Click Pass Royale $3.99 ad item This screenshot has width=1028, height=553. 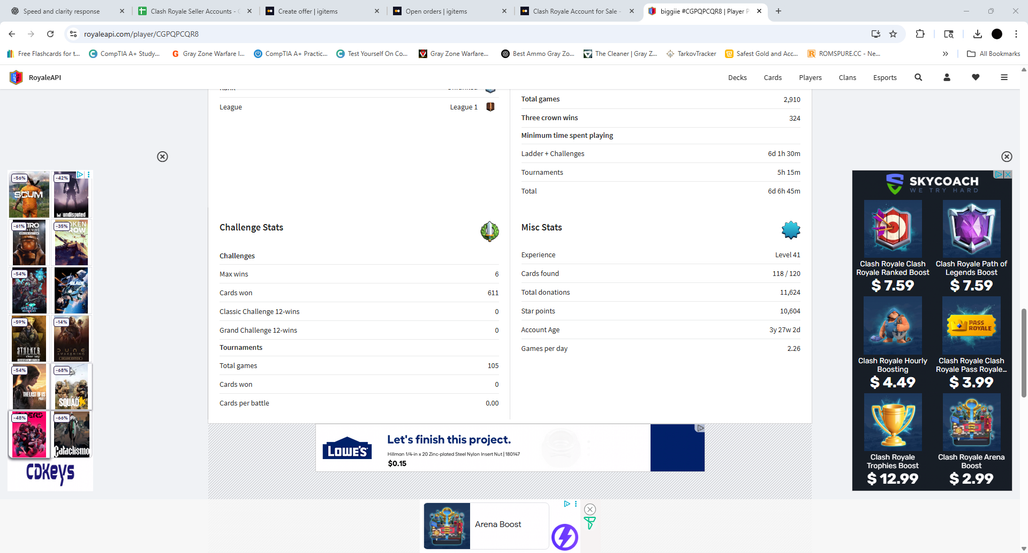[971, 343]
